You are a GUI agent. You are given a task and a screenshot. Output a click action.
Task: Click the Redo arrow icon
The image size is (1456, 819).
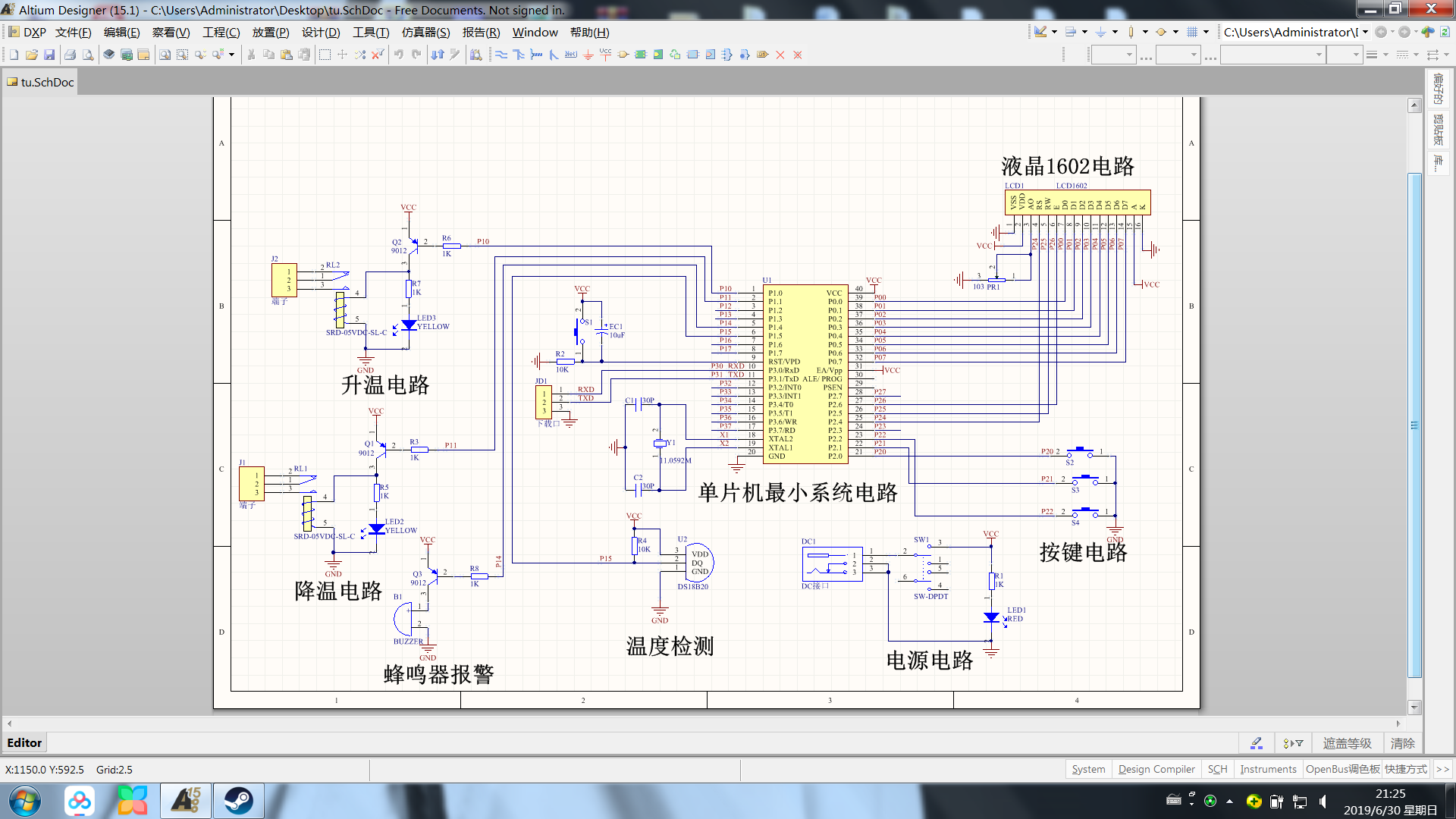coord(416,55)
